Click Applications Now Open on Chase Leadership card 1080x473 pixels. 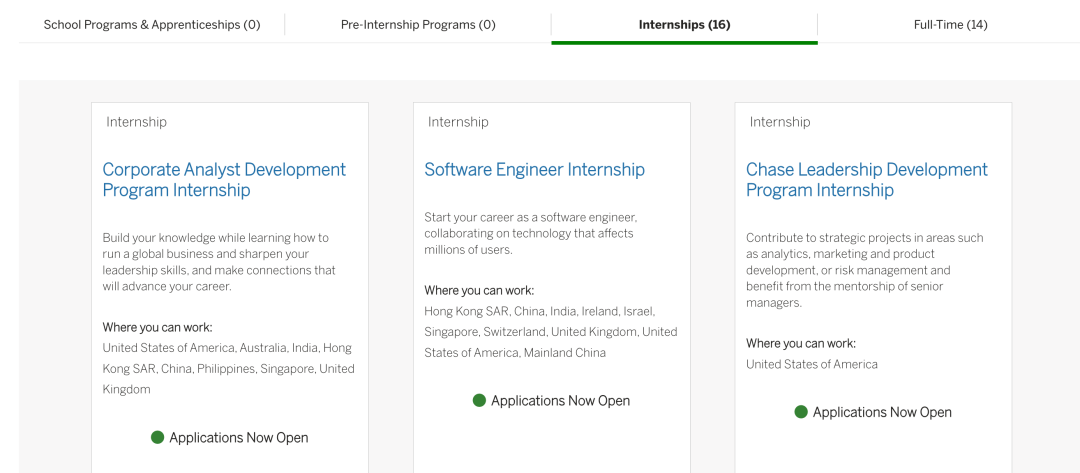pos(882,412)
